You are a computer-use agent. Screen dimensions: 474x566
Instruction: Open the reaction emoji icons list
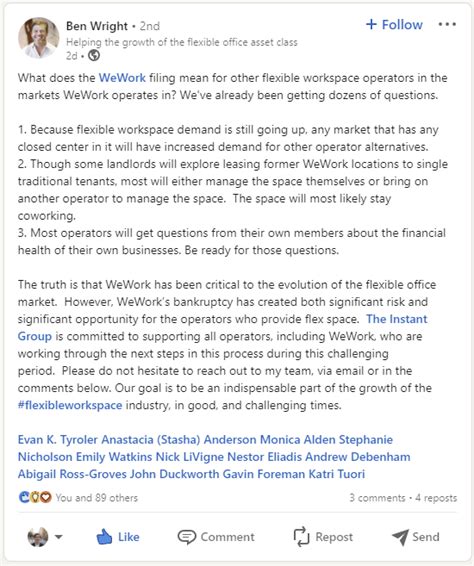[x=35, y=497]
